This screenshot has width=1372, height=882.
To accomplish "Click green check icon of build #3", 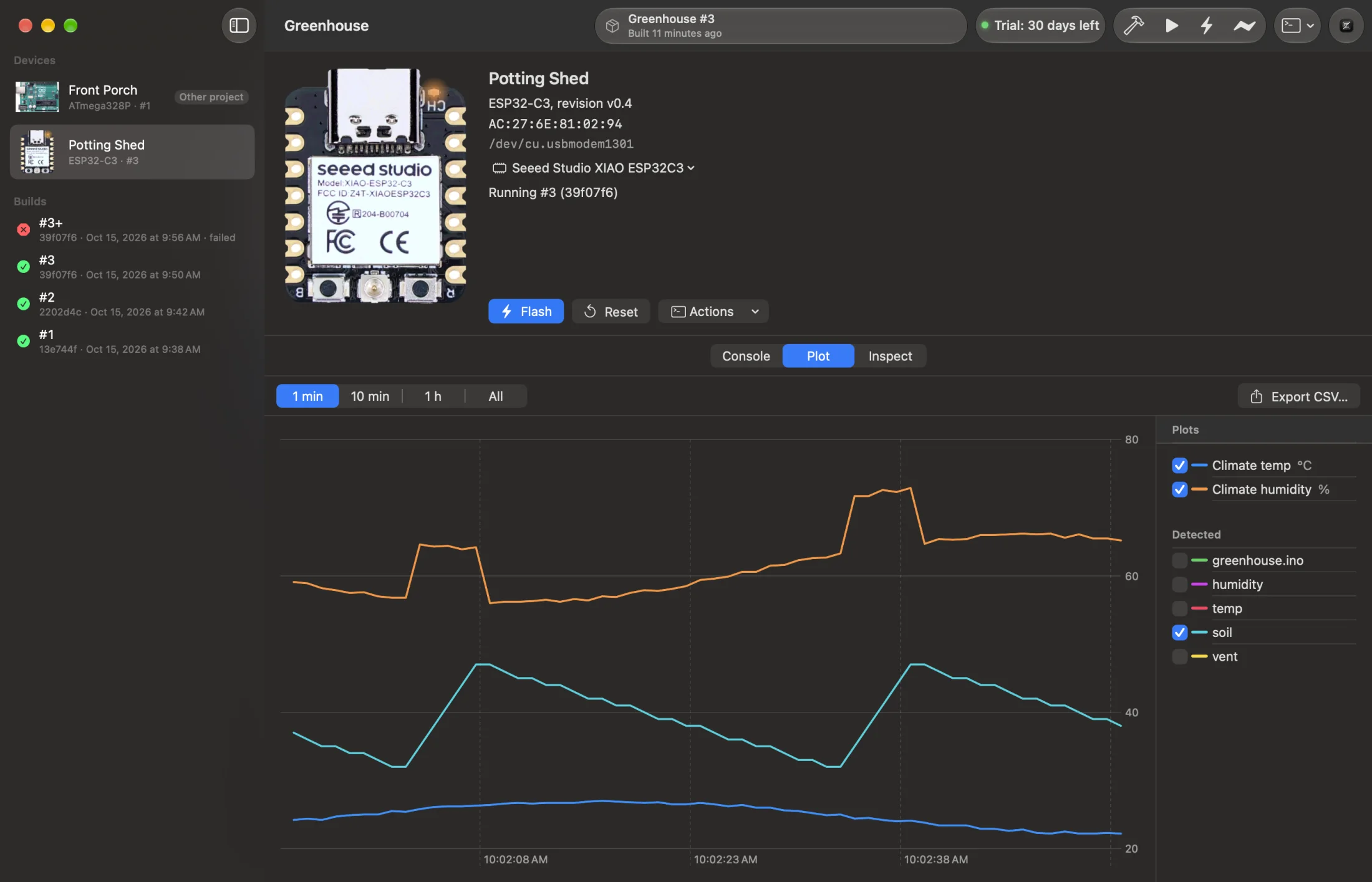I will pos(23,267).
